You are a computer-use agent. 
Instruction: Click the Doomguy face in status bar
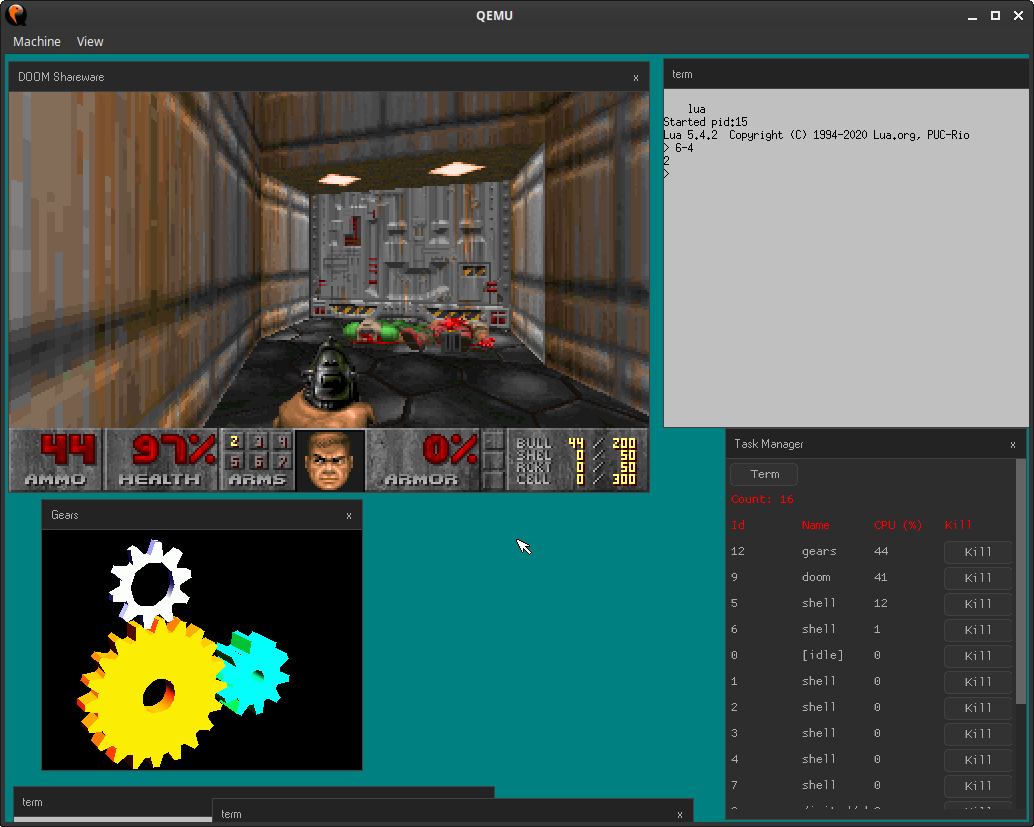[x=330, y=460]
